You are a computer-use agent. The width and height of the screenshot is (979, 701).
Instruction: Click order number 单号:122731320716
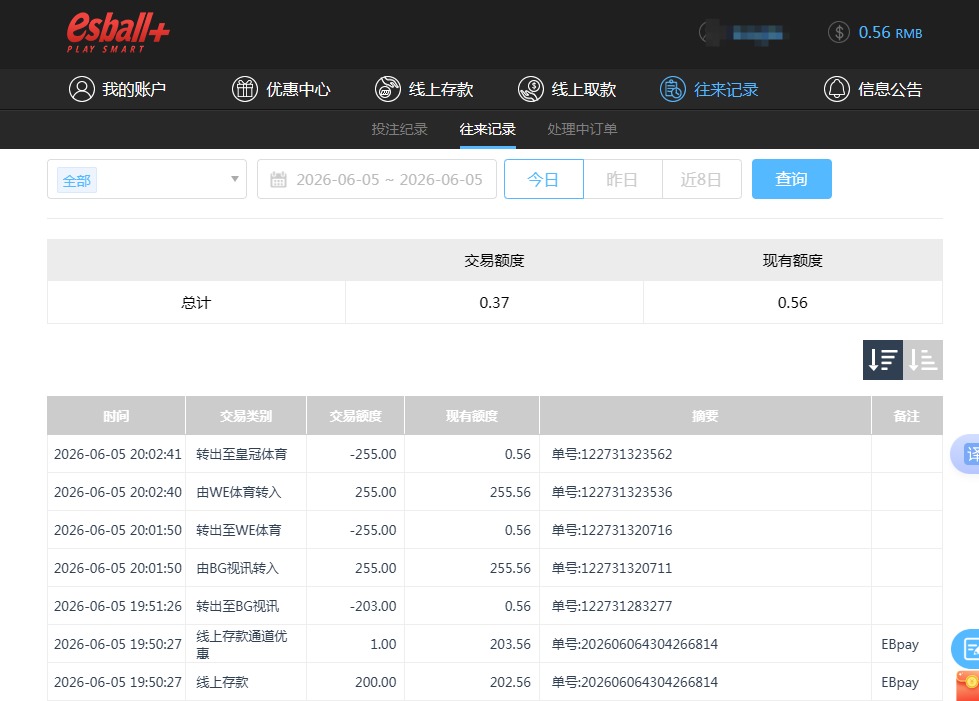[x=612, y=531]
